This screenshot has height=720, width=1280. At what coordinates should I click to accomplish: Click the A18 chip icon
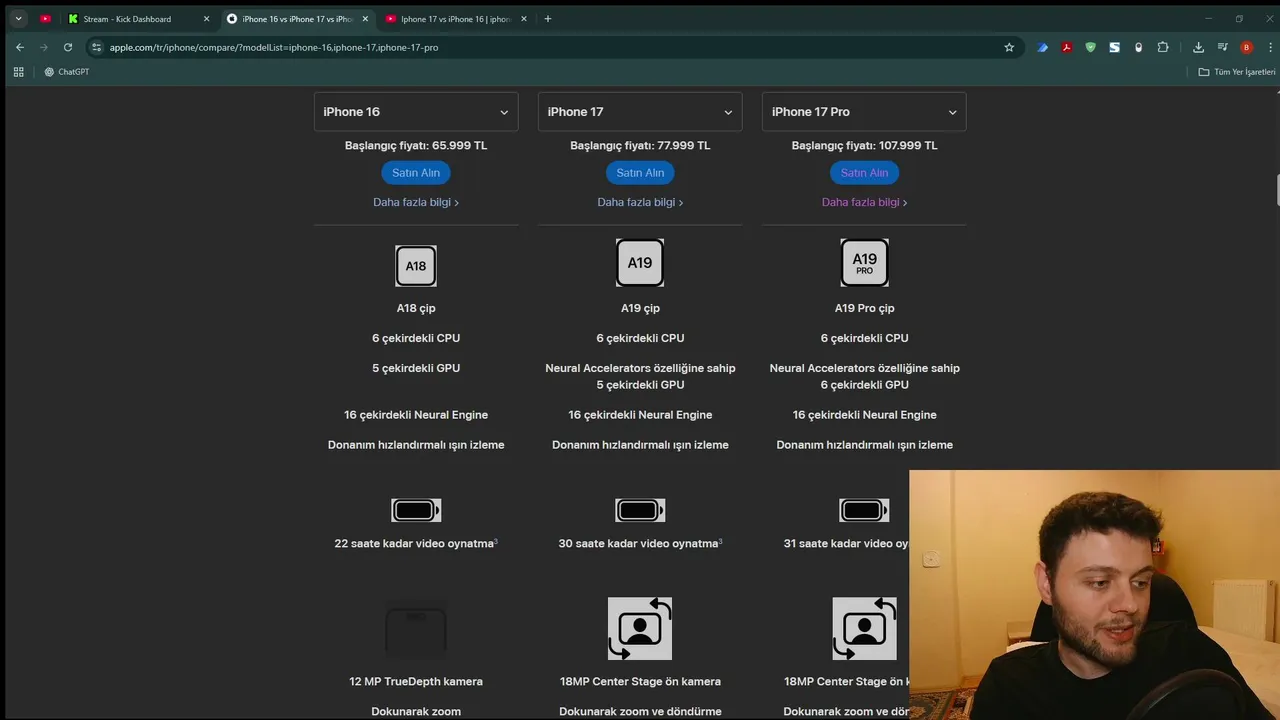tap(416, 265)
